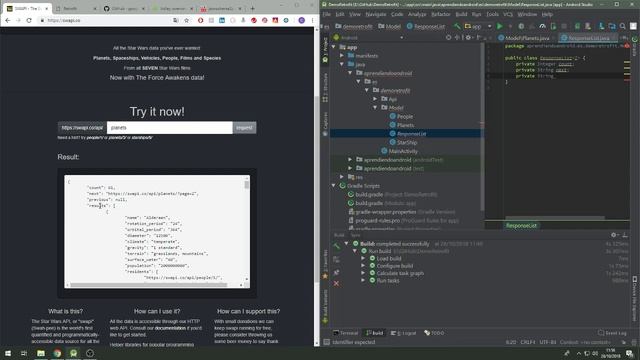
Task: Click the UTF-8 encoding indicator
Action: [x=548, y=342]
